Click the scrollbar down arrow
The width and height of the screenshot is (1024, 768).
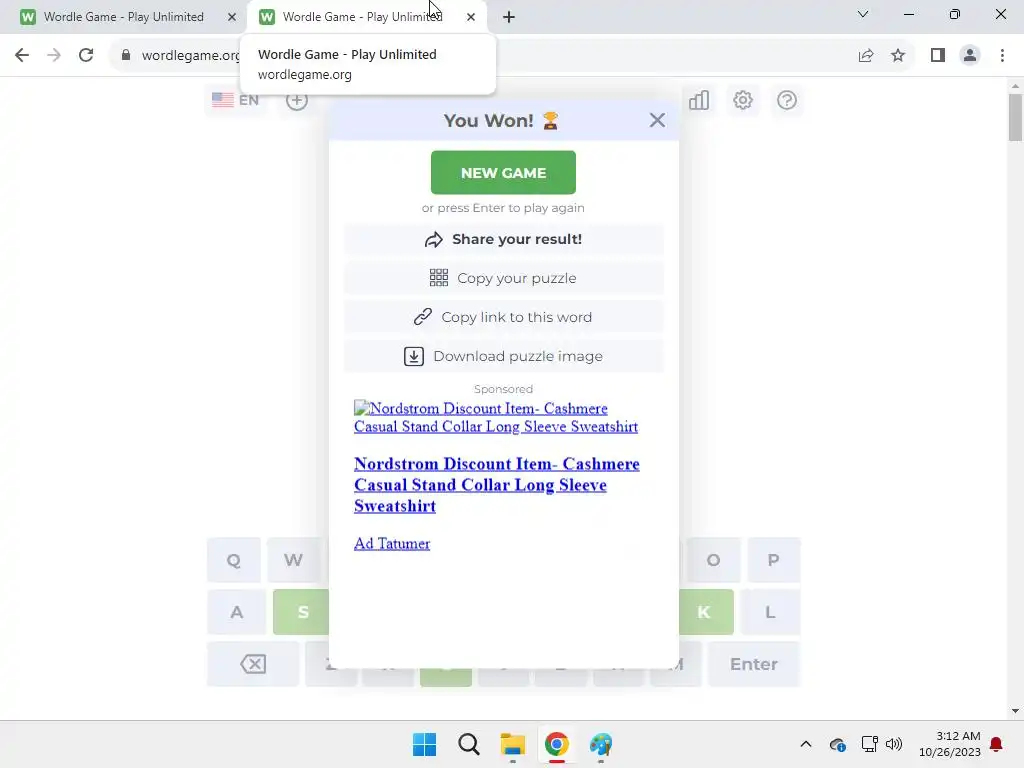pos(1015,711)
